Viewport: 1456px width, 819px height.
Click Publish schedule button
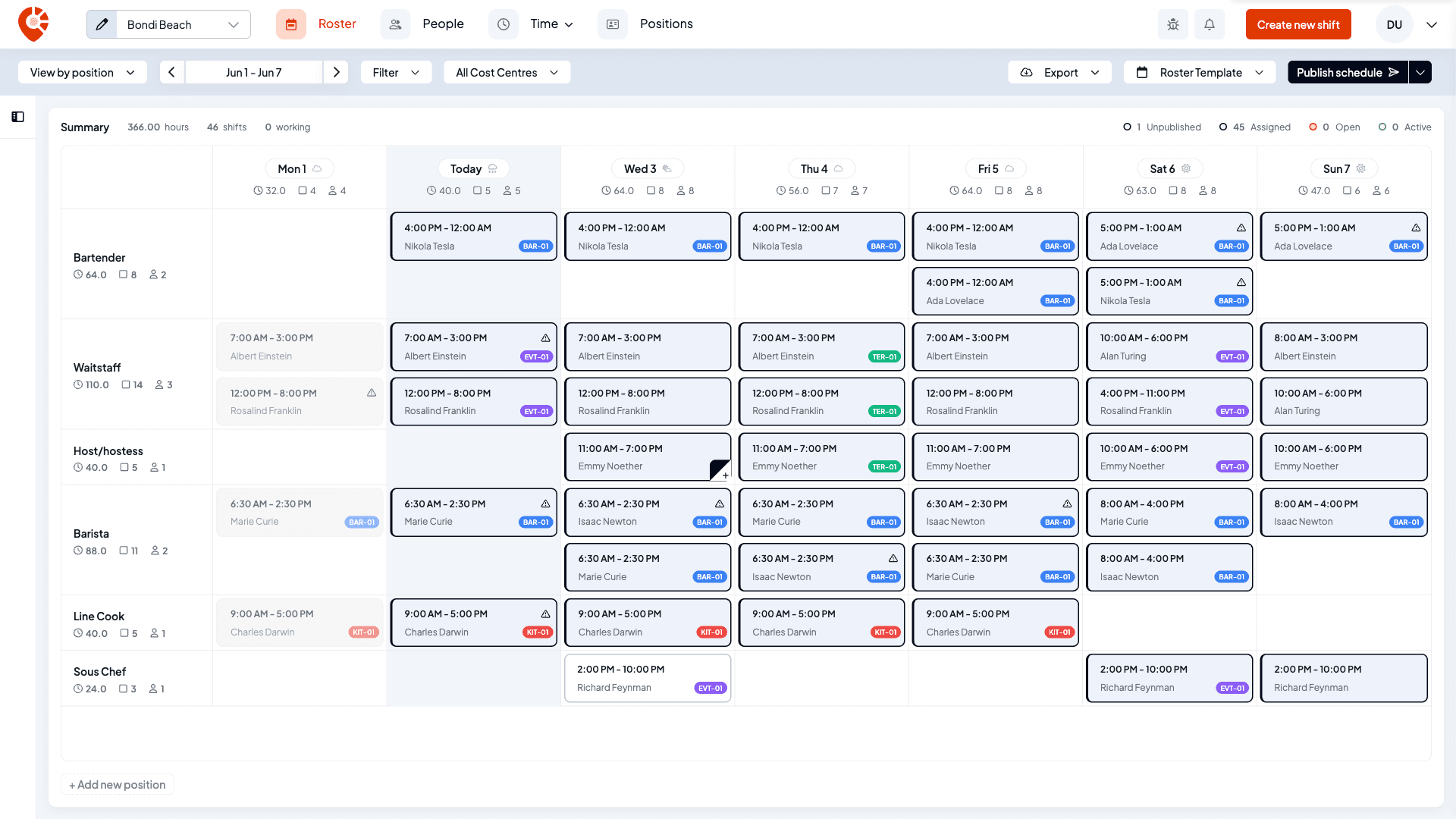point(1348,72)
